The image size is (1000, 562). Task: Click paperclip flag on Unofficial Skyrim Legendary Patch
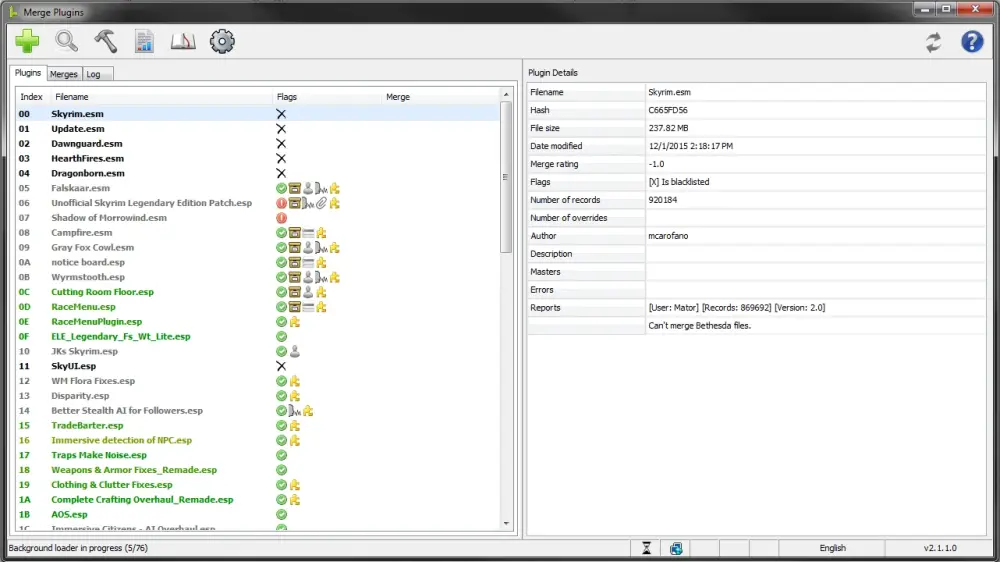point(321,203)
